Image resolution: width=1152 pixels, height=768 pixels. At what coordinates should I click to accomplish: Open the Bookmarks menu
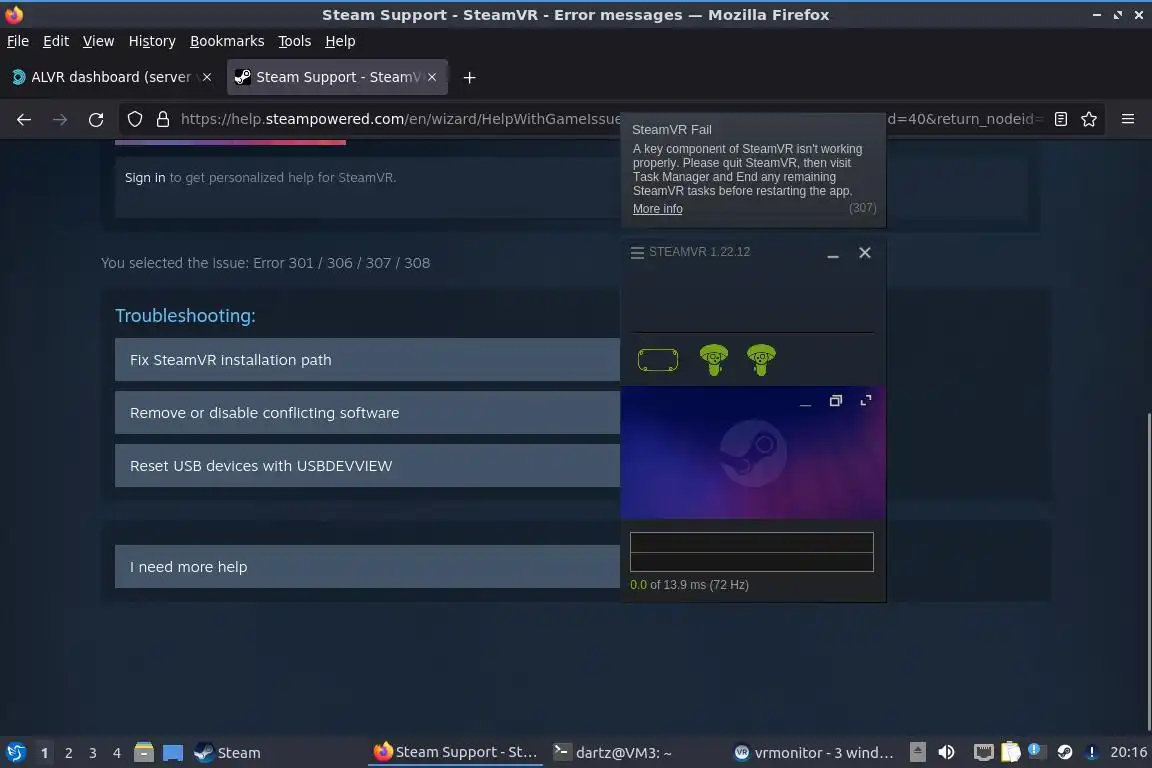(227, 41)
